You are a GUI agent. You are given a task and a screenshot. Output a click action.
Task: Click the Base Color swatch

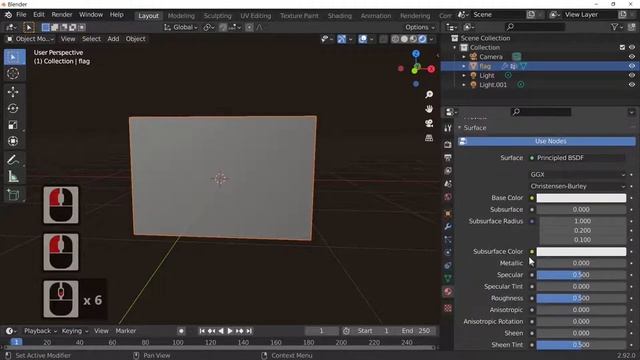pyautogui.click(x=581, y=198)
